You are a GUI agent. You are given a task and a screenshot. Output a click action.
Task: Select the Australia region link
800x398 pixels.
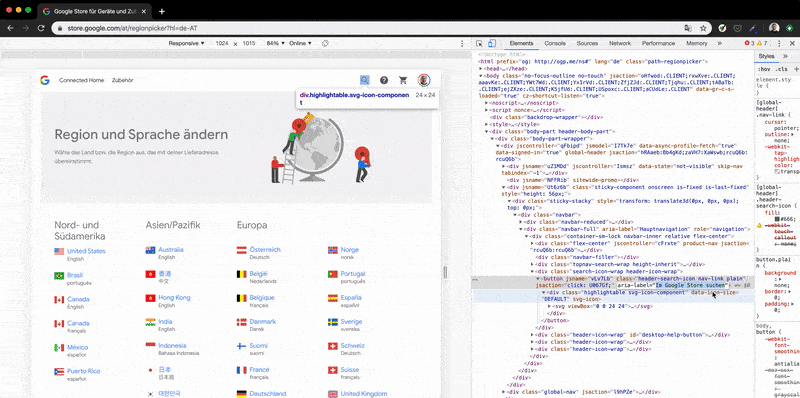(x=171, y=250)
